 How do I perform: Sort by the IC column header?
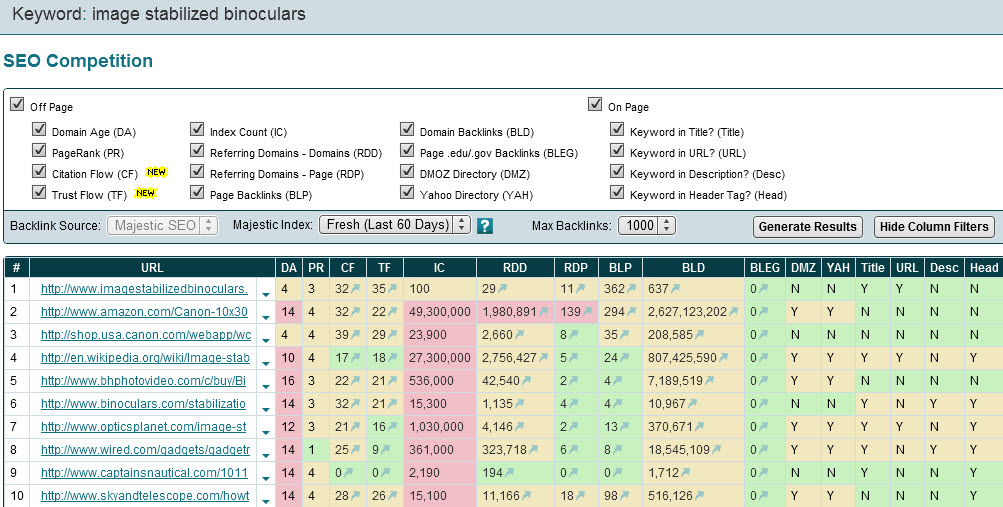pos(439,268)
